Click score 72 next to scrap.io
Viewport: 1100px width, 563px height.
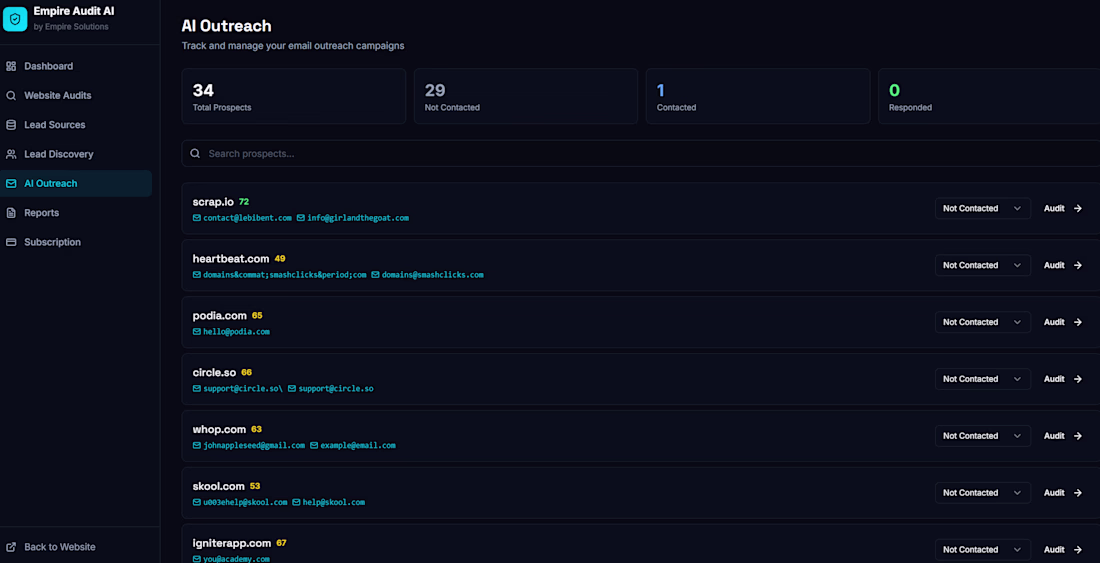tap(243, 201)
